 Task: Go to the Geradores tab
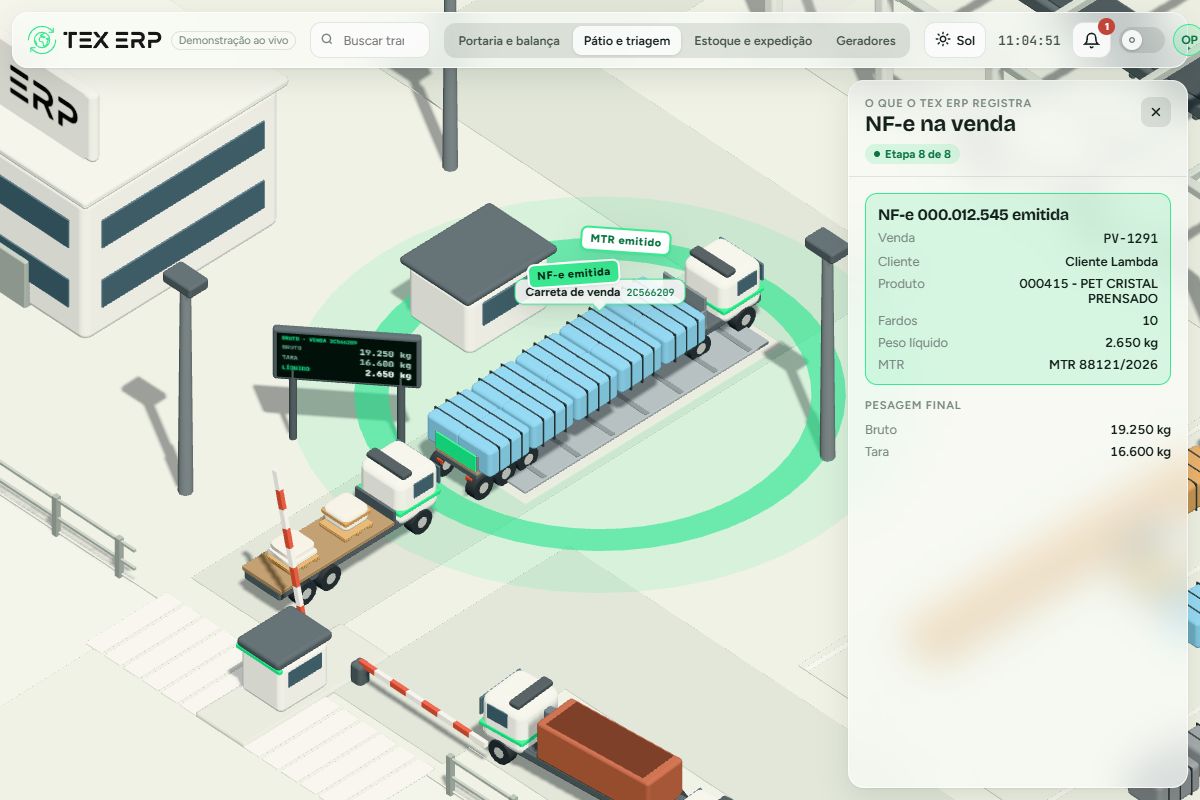click(866, 41)
